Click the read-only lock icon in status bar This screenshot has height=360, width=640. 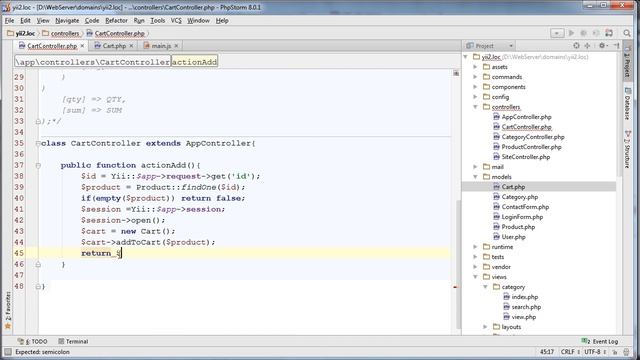(x=614, y=352)
